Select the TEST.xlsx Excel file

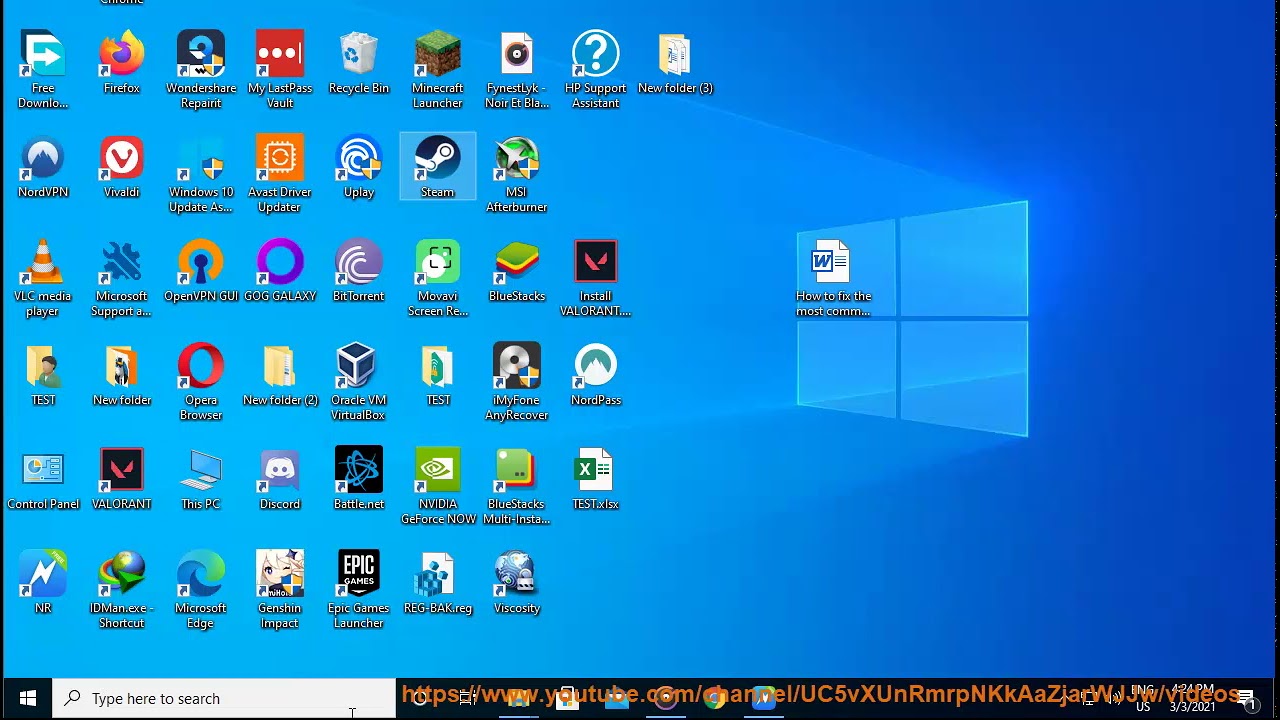click(596, 470)
